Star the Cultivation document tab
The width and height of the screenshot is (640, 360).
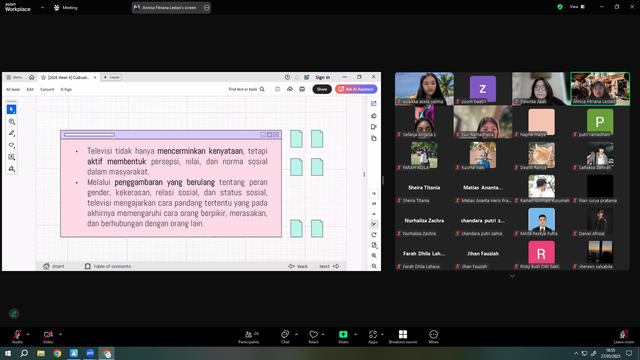pos(43,77)
